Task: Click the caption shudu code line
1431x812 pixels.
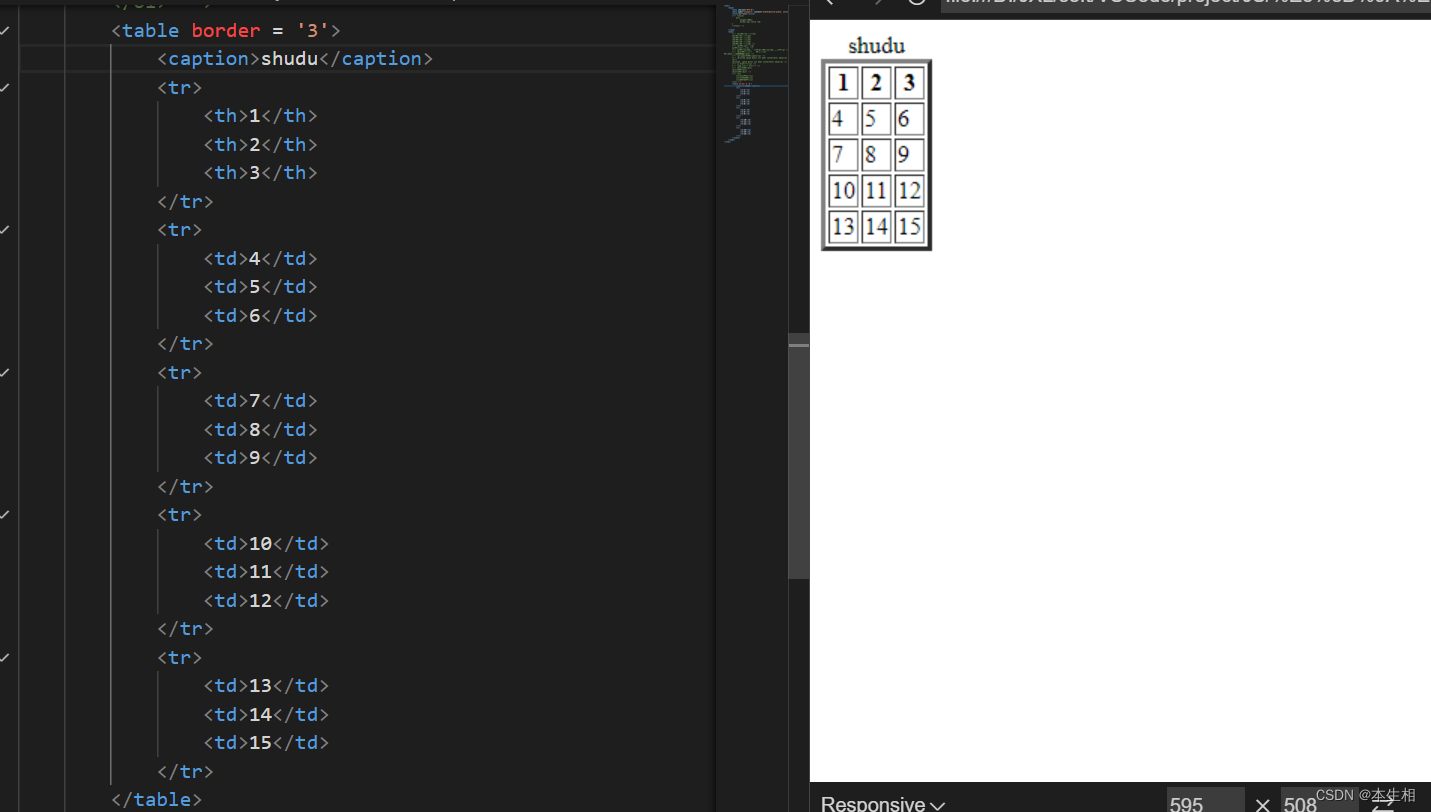Action: [295, 59]
